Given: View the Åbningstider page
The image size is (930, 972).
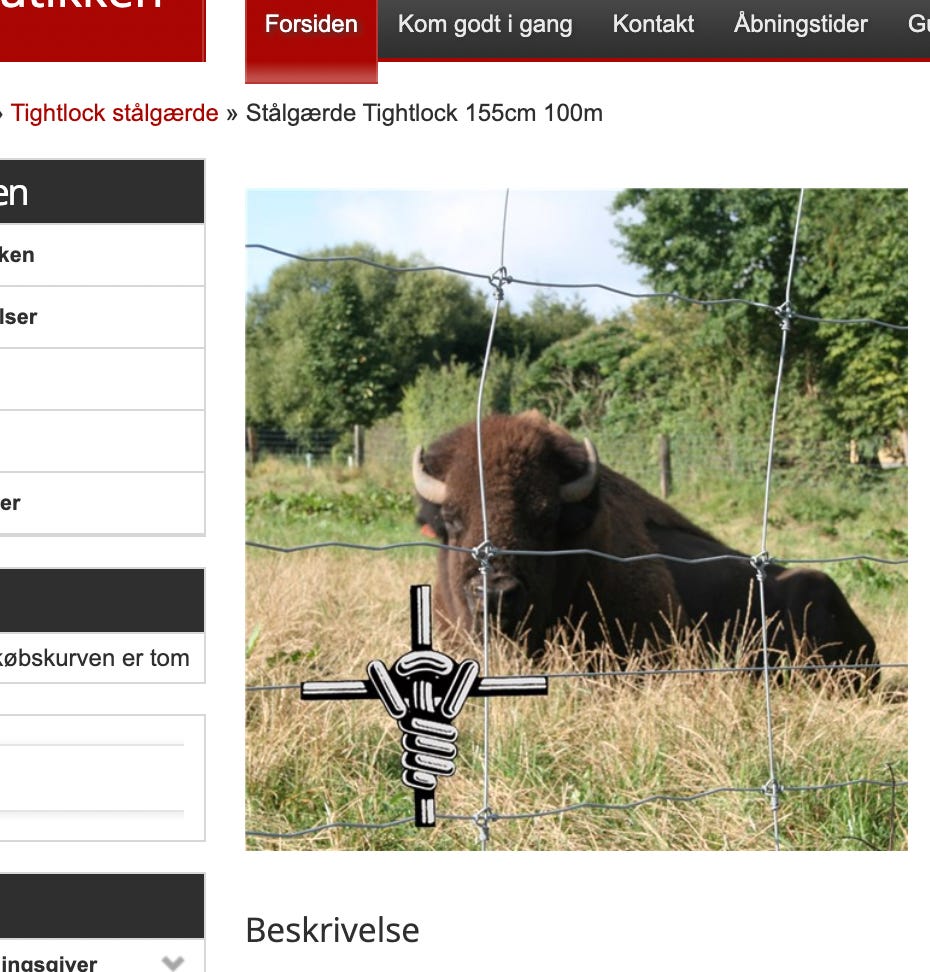Looking at the screenshot, I should 800,24.
